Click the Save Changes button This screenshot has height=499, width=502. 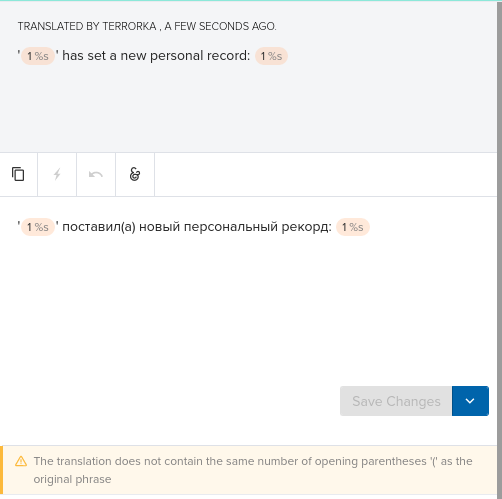[x=396, y=401]
